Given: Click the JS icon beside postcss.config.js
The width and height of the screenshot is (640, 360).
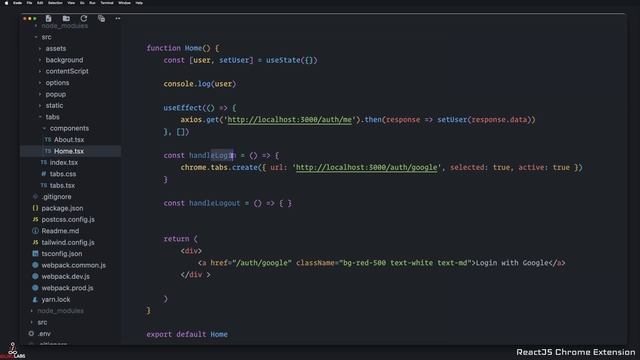Looking at the screenshot, I should pos(35,220).
